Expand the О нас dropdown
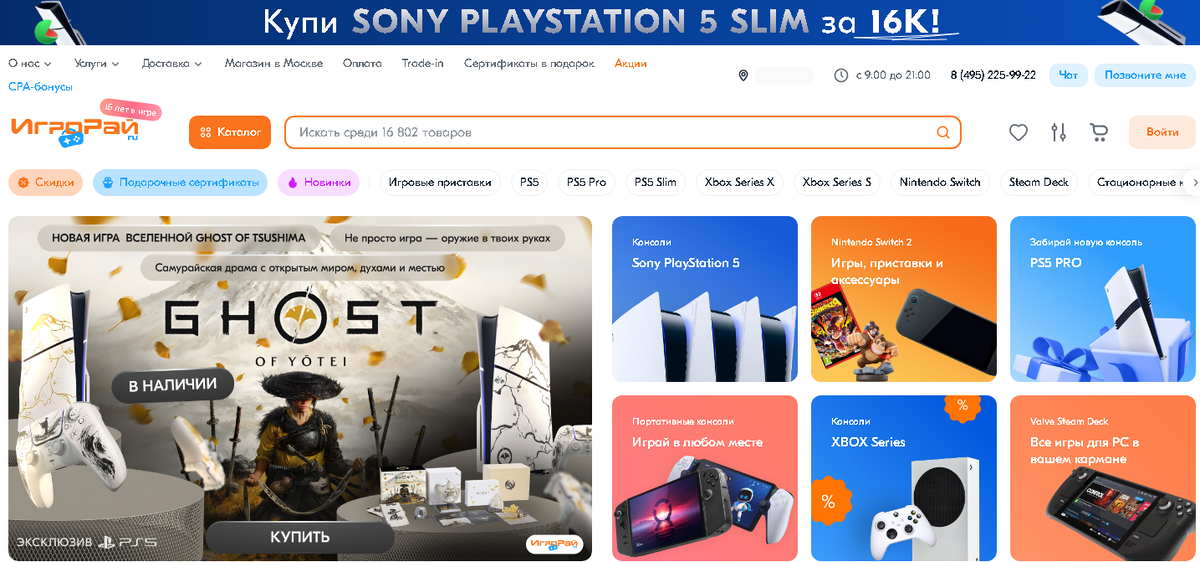The height and width of the screenshot is (562, 1200). click(29, 63)
